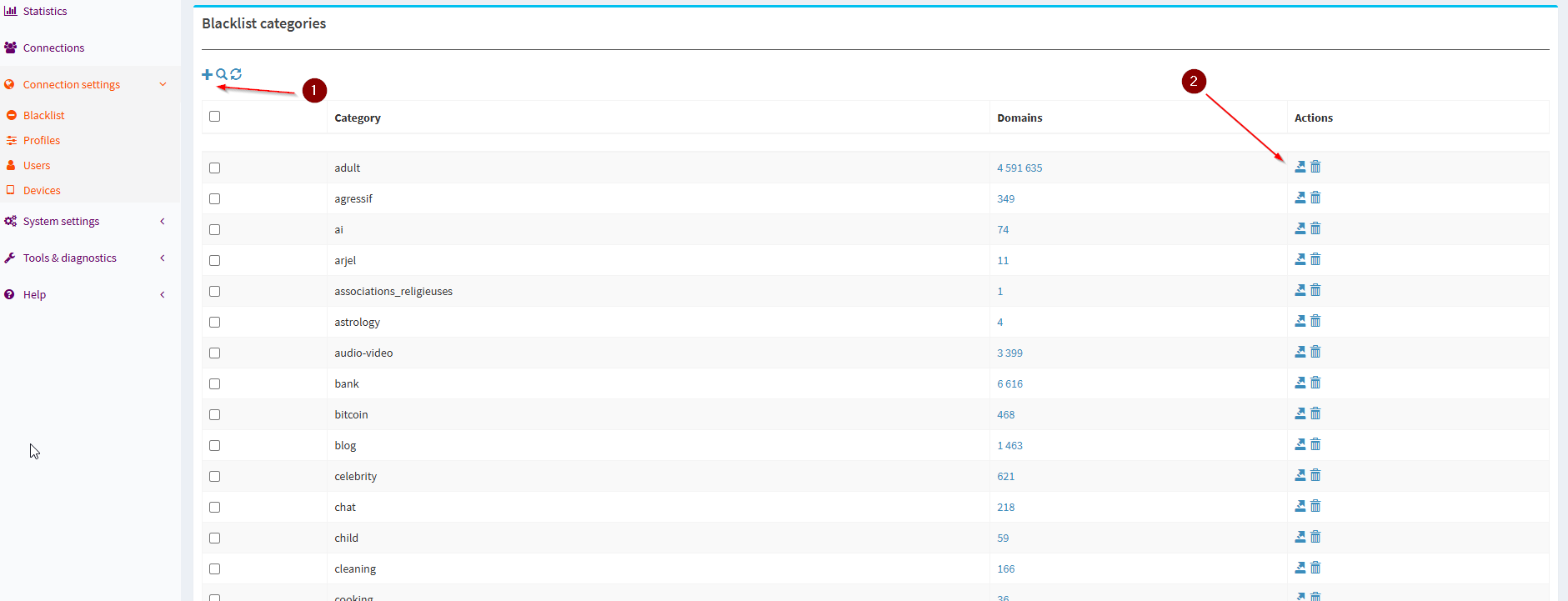1568x601 pixels.
Task: Click the associations_religieuses category name
Action: point(393,291)
